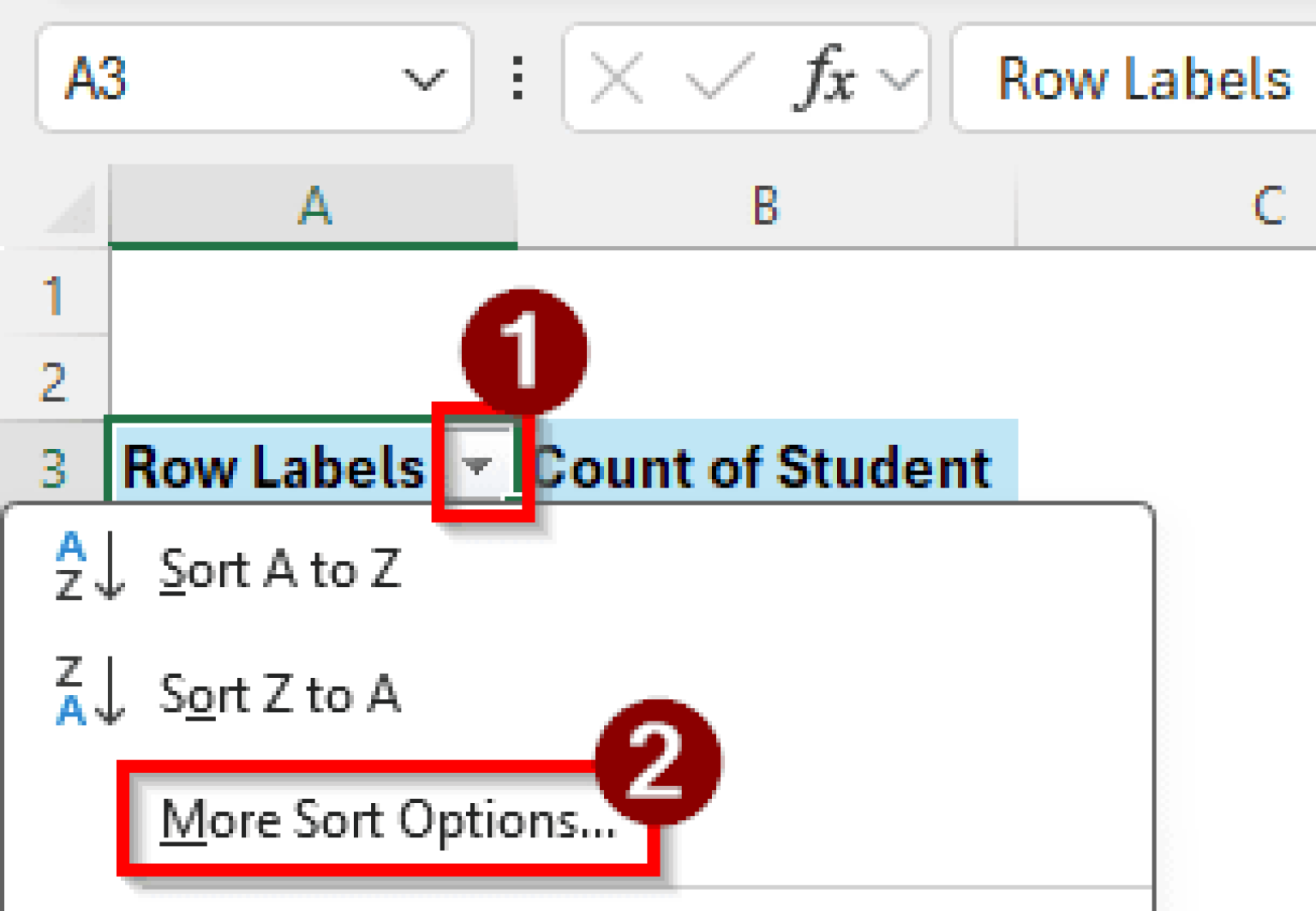Select column A header

[x=314, y=207]
